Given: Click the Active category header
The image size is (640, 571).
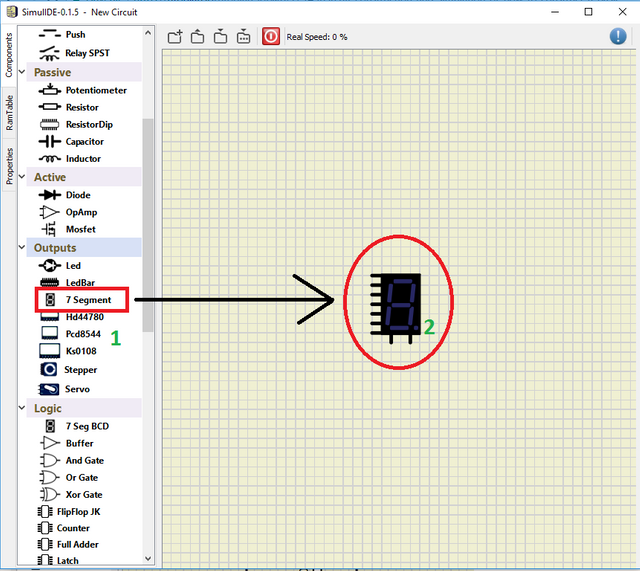Looking at the screenshot, I should (84, 177).
